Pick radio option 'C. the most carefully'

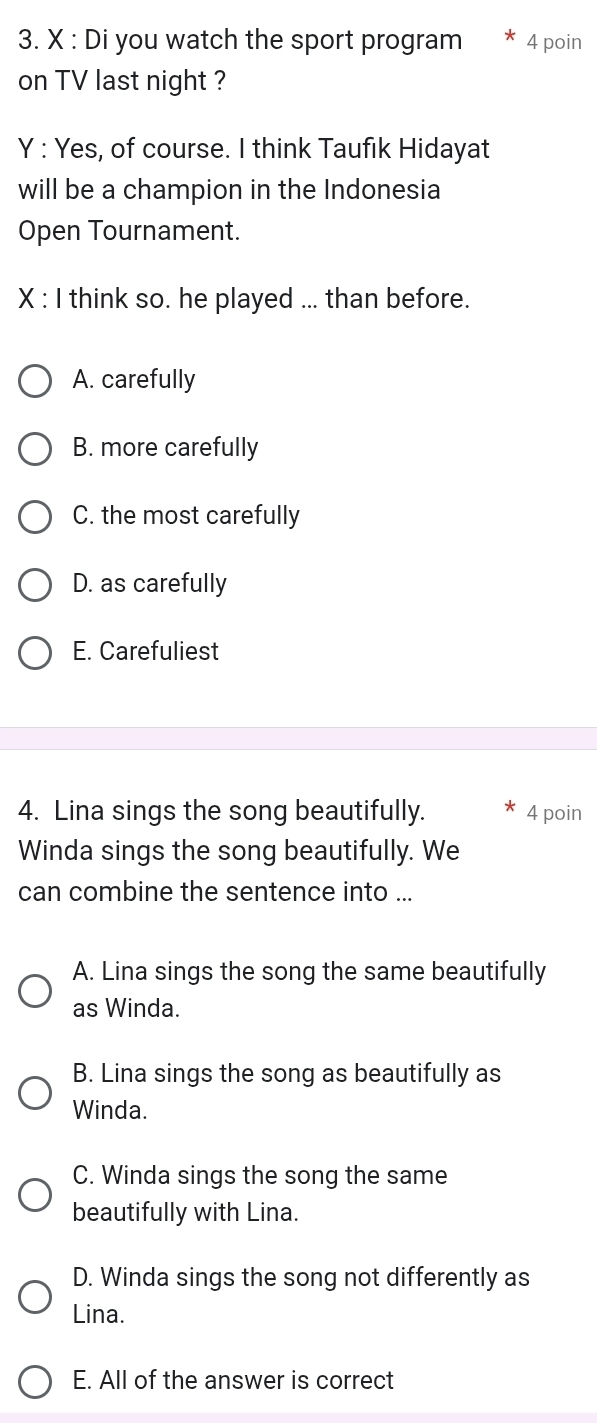pos(36,517)
